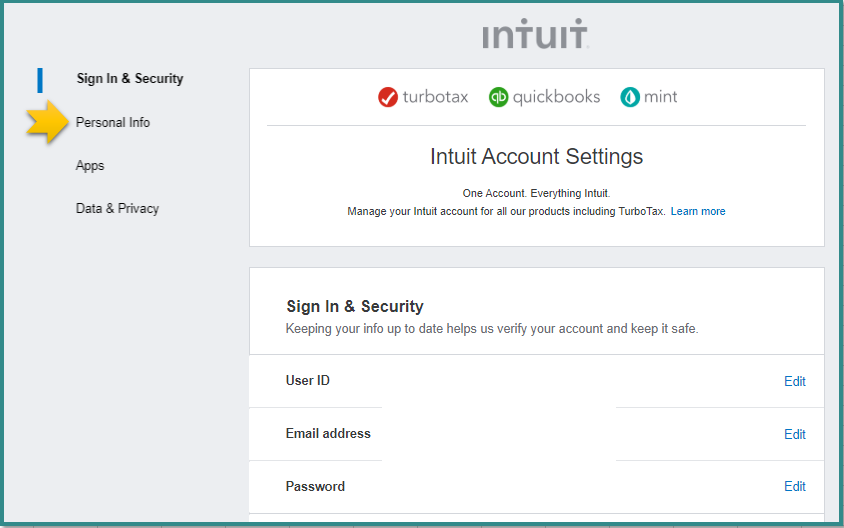The width and height of the screenshot is (844, 528).
Task: Open the Sign In & Security sidebar section
Action: click(x=130, y=79)
